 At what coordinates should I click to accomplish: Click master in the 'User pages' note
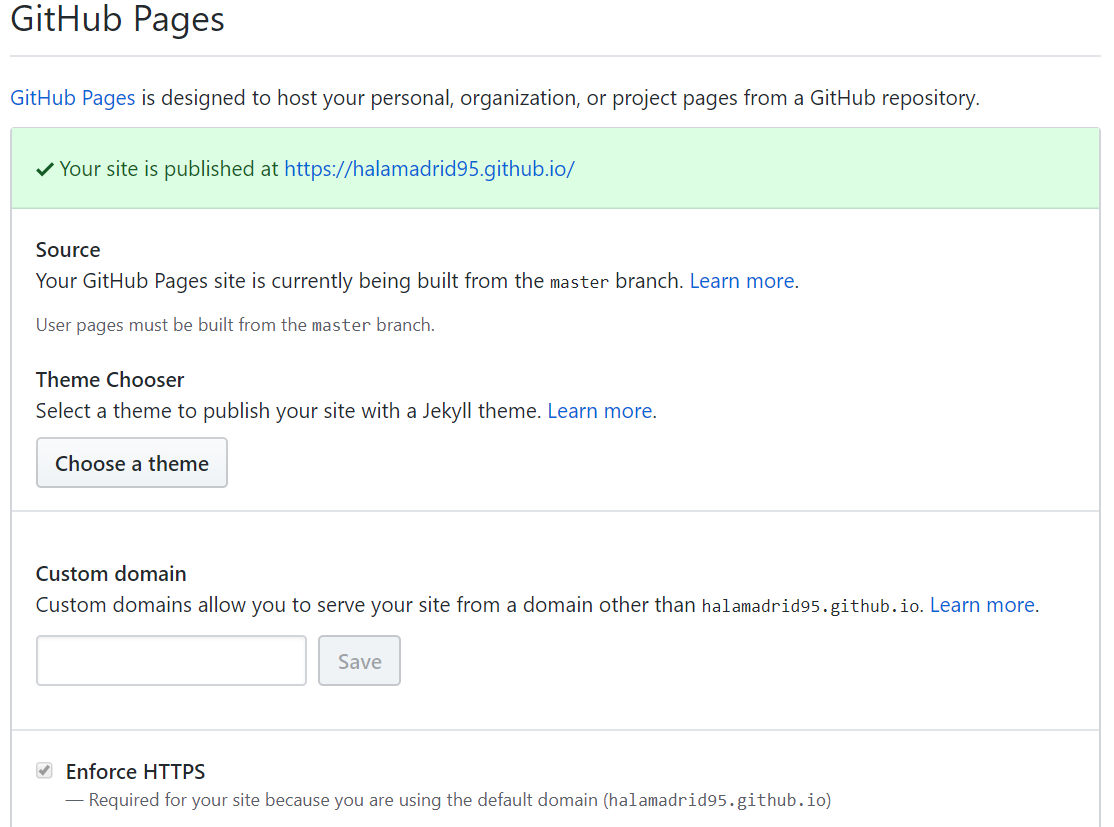pos(341,325)
